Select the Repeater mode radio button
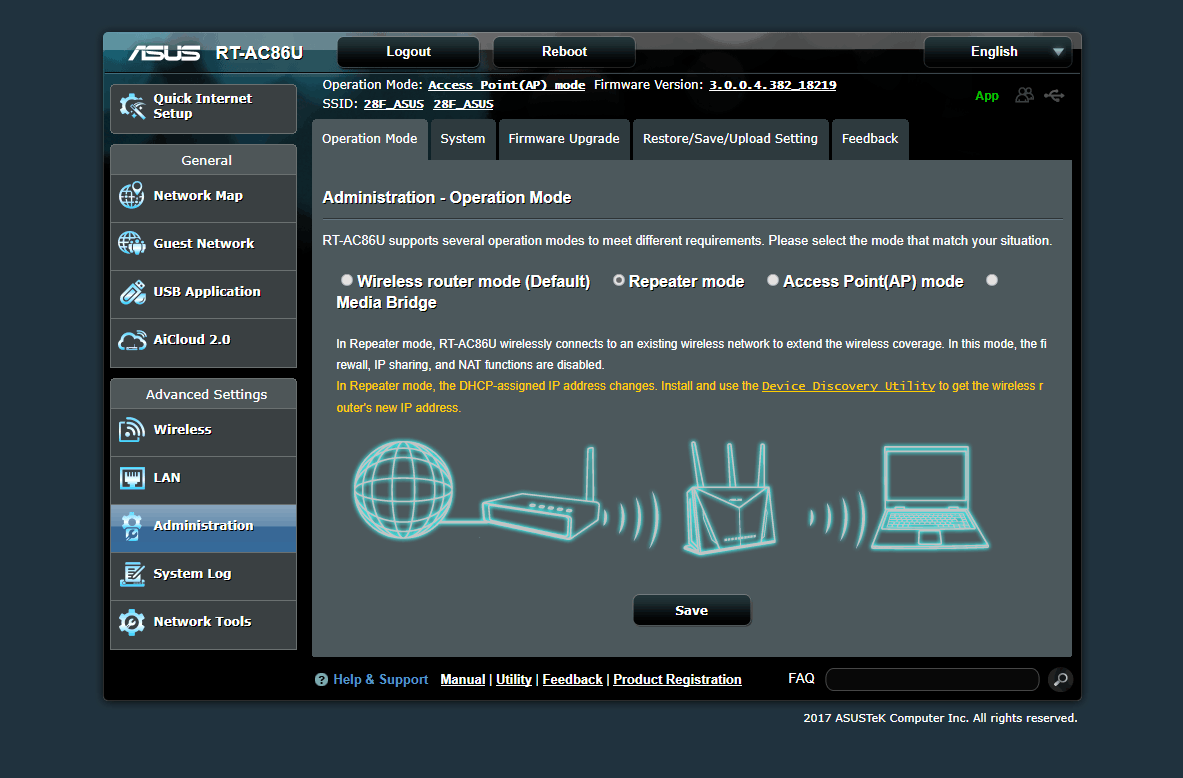The image size is (1183, 778). pyautogui.click(x=619, y=280)
